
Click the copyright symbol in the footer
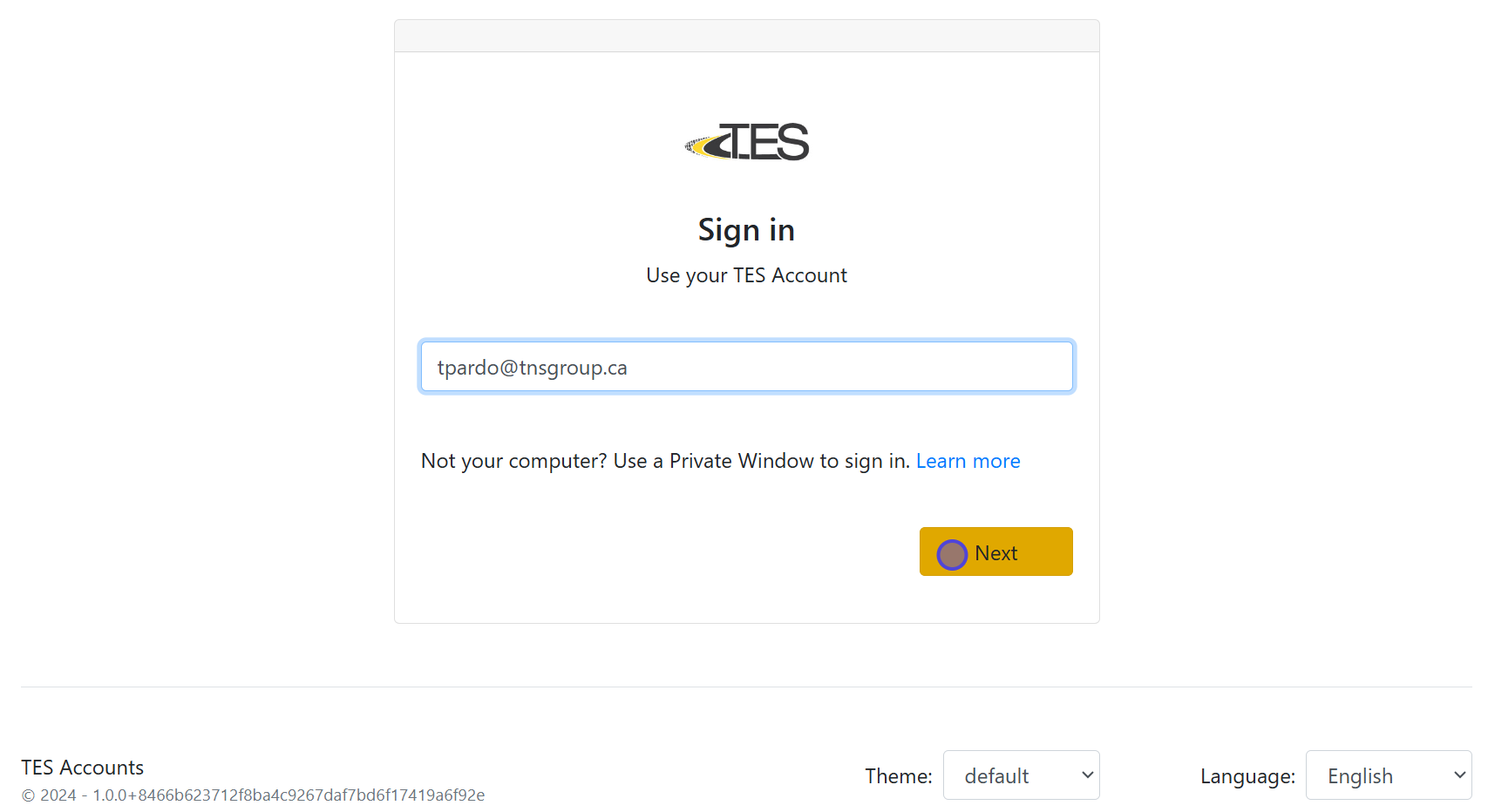29,795
